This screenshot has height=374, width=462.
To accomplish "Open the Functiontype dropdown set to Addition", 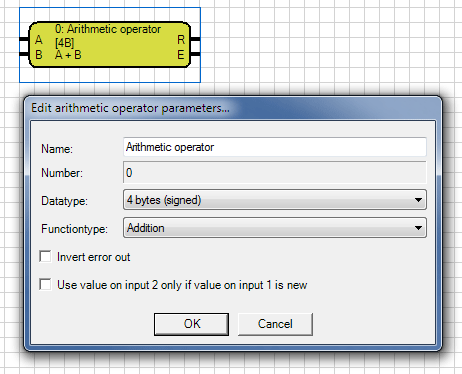I will click(275, 228).
